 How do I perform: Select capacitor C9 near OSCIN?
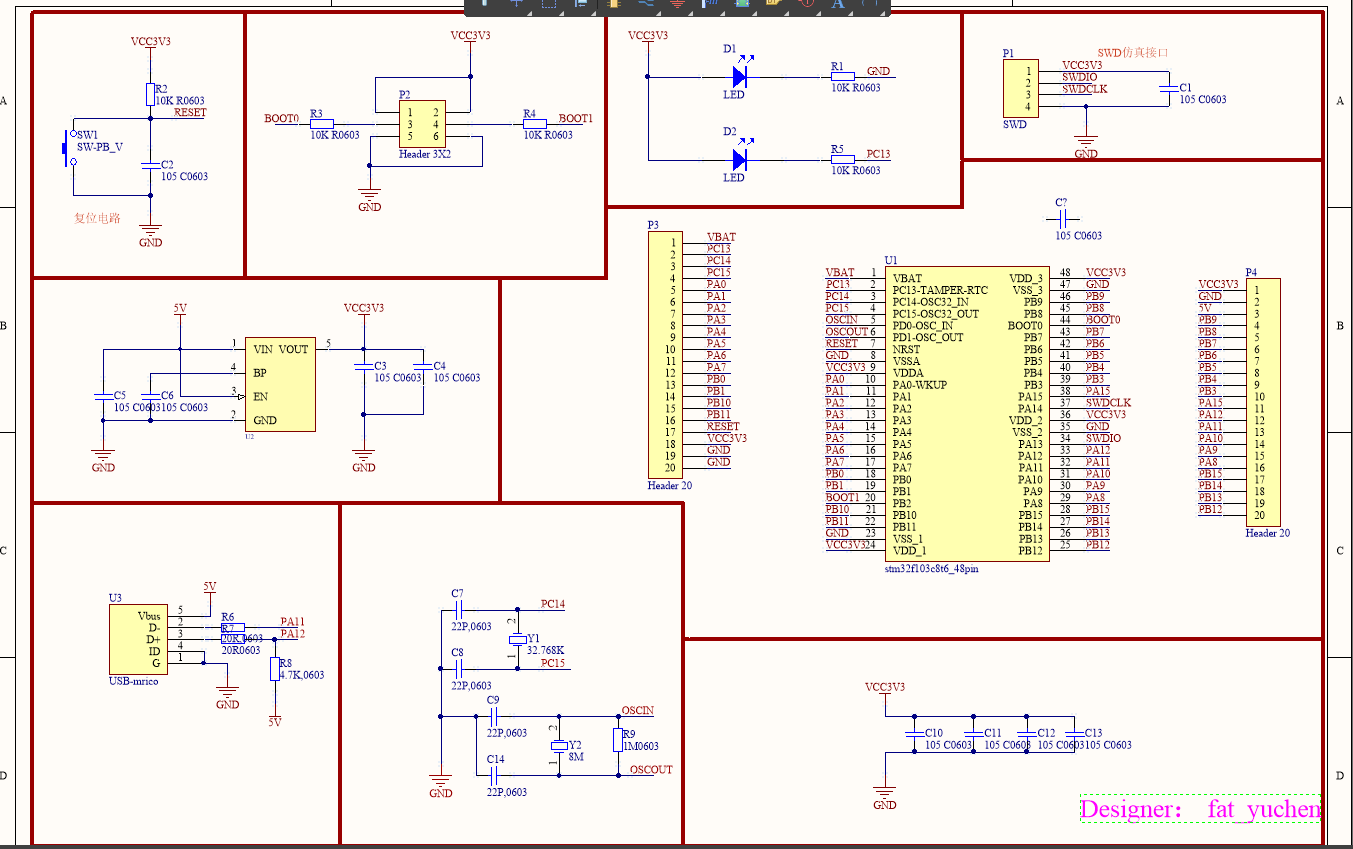(495, 717)
